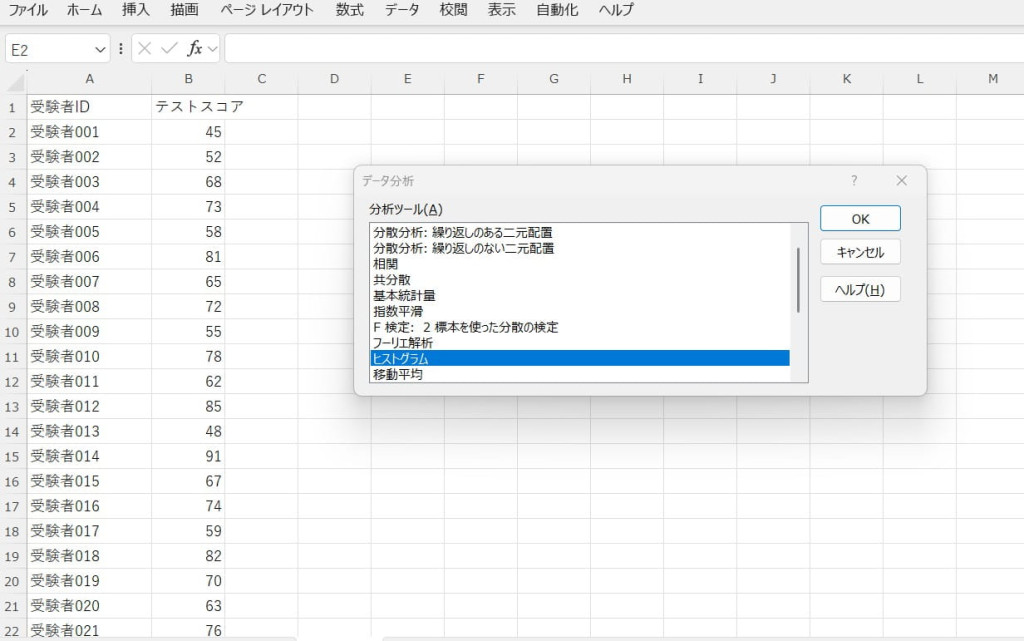The height and width of the screenshot is (641, 1024).
Task: Click the ヘルプ(H) button
Action: (x=860, y=290)
